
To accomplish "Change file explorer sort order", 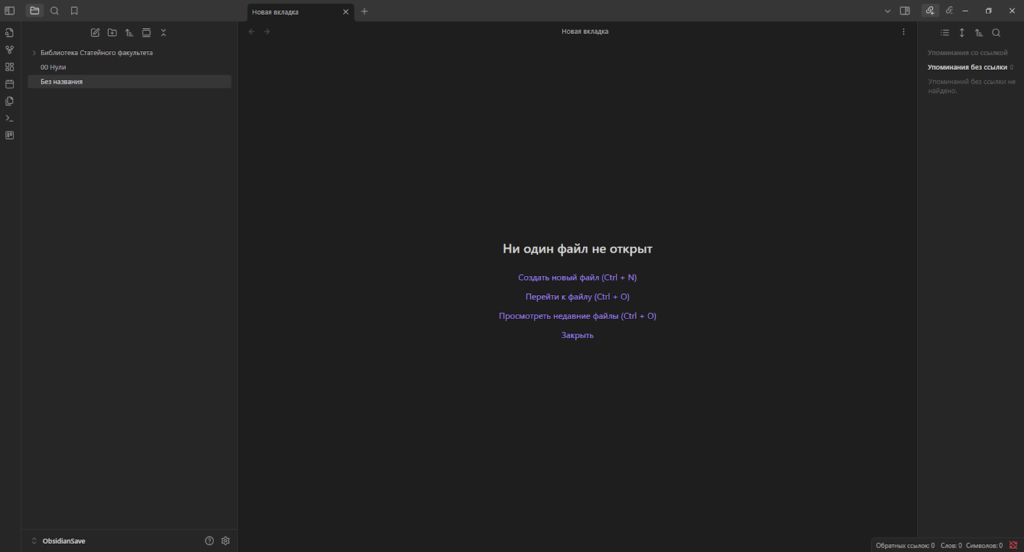I will (x=129, y=33).
